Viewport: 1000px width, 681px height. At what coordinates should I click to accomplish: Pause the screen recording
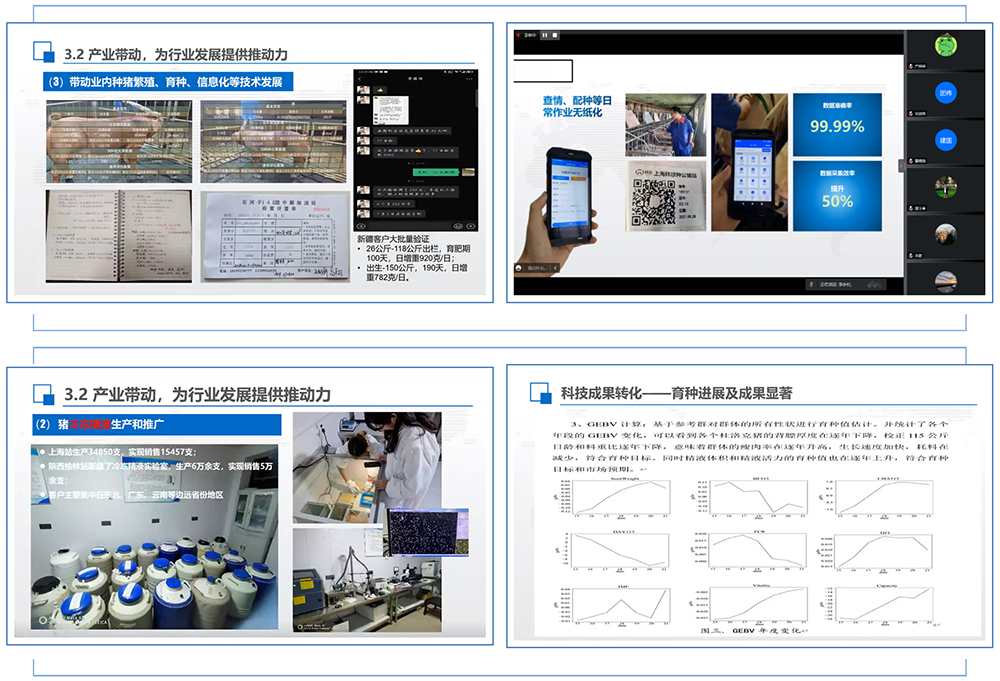[x=545, y=36]
